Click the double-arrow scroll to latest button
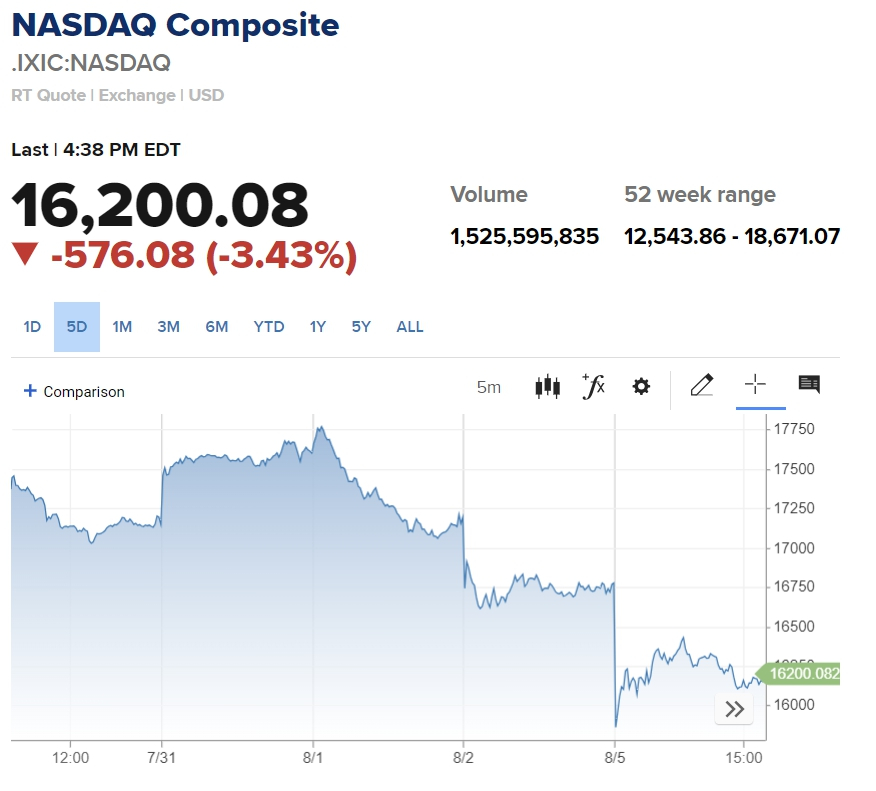The height and width of the screenshot is (791, 876). (735, 710)
